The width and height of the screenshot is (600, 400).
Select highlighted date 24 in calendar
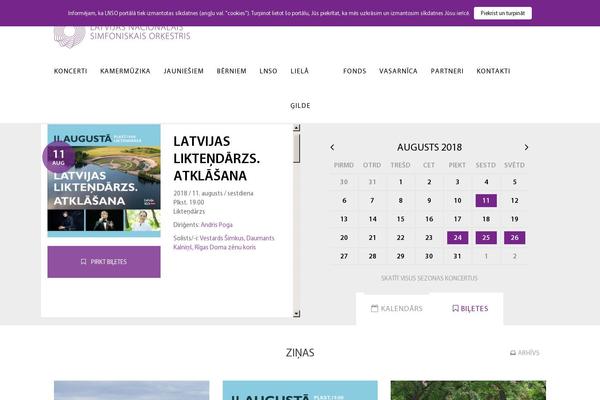pos(458,238)
